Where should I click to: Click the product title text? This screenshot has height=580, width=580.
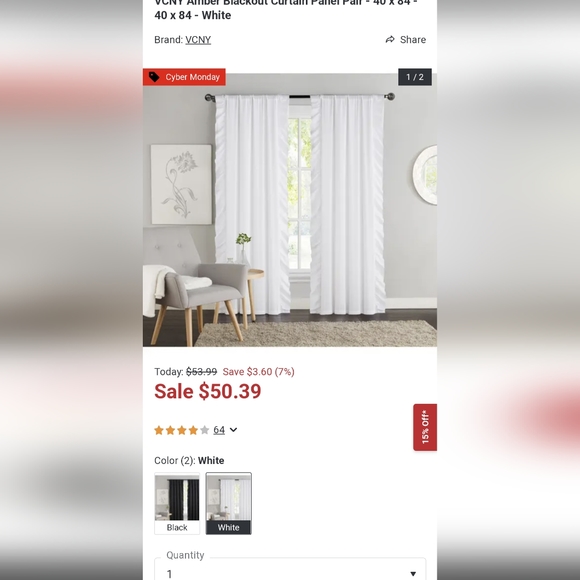(x=286, y=9)
